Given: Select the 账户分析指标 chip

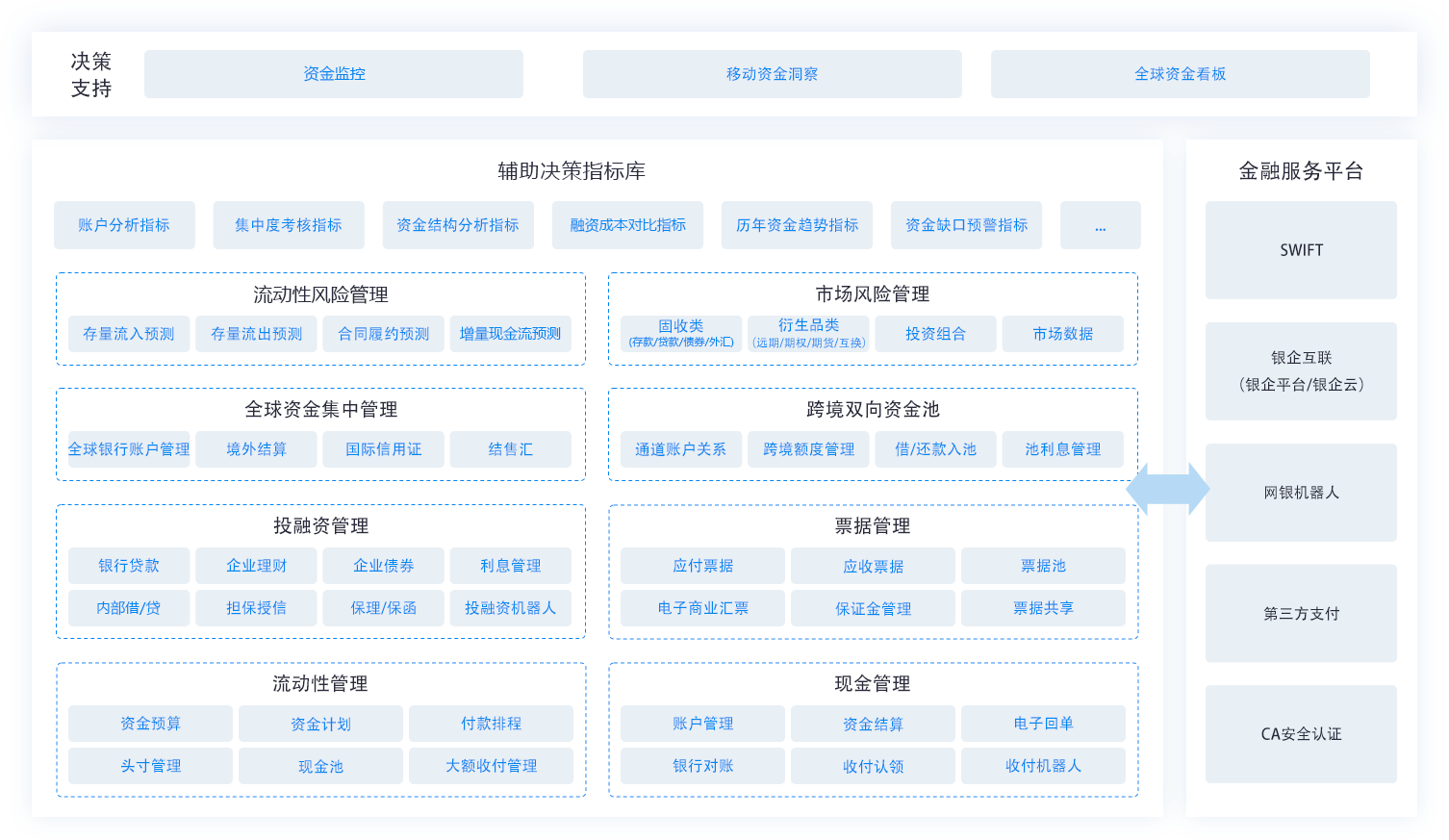Looking at the screenshot, I should [x=124, y=225].
